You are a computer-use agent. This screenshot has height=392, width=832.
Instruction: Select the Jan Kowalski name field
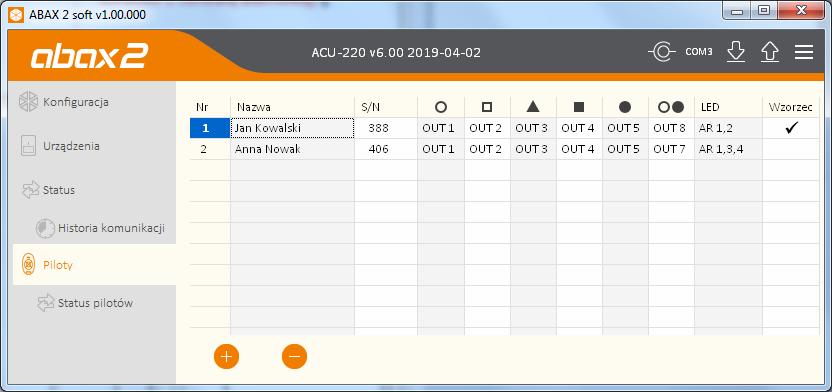point(292,128)
